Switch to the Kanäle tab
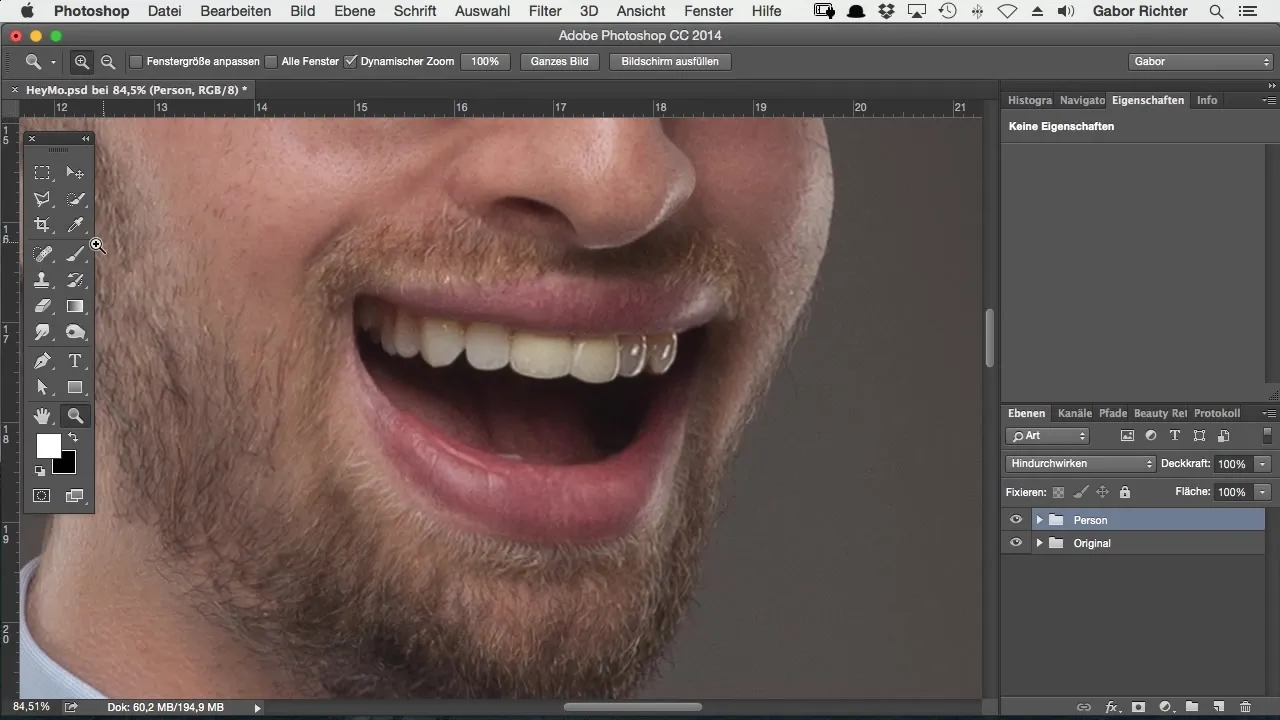The height and width of the screenshot is (720, 1280). tap(1075, 413)
